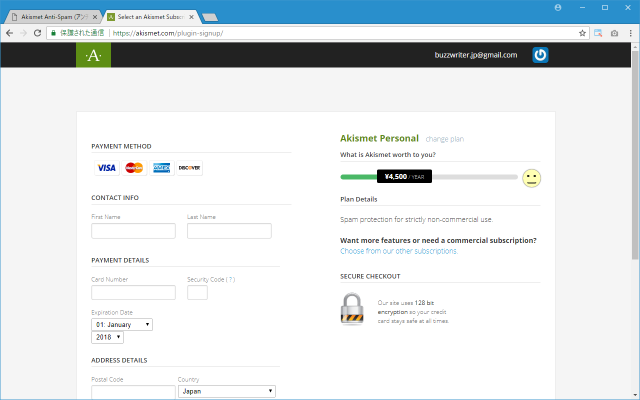
Task: Click the gray part of the price slider
Action: (x=475, y=177)
